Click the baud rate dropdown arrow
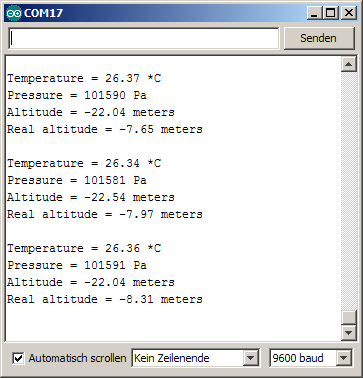Image resolution: width=363 pixels, height=378 pixels. [x=344, y=358]
